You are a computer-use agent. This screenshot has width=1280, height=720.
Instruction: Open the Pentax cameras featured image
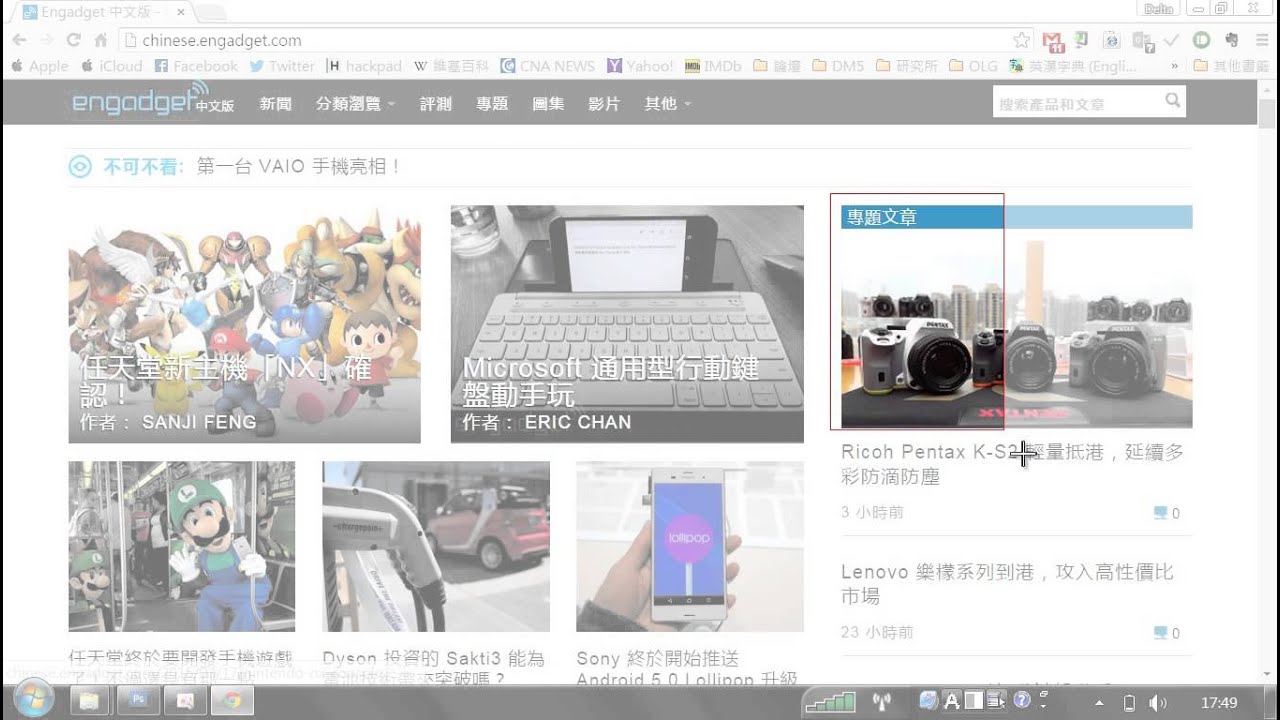(1016, 329)
